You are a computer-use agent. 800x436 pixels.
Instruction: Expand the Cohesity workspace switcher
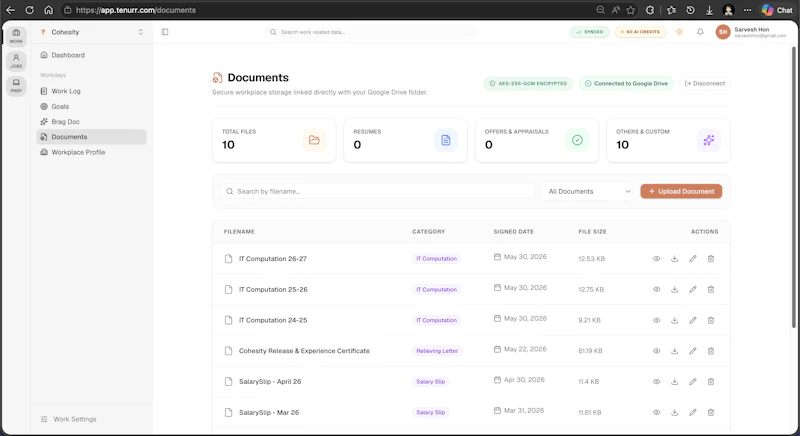(91, 32)
